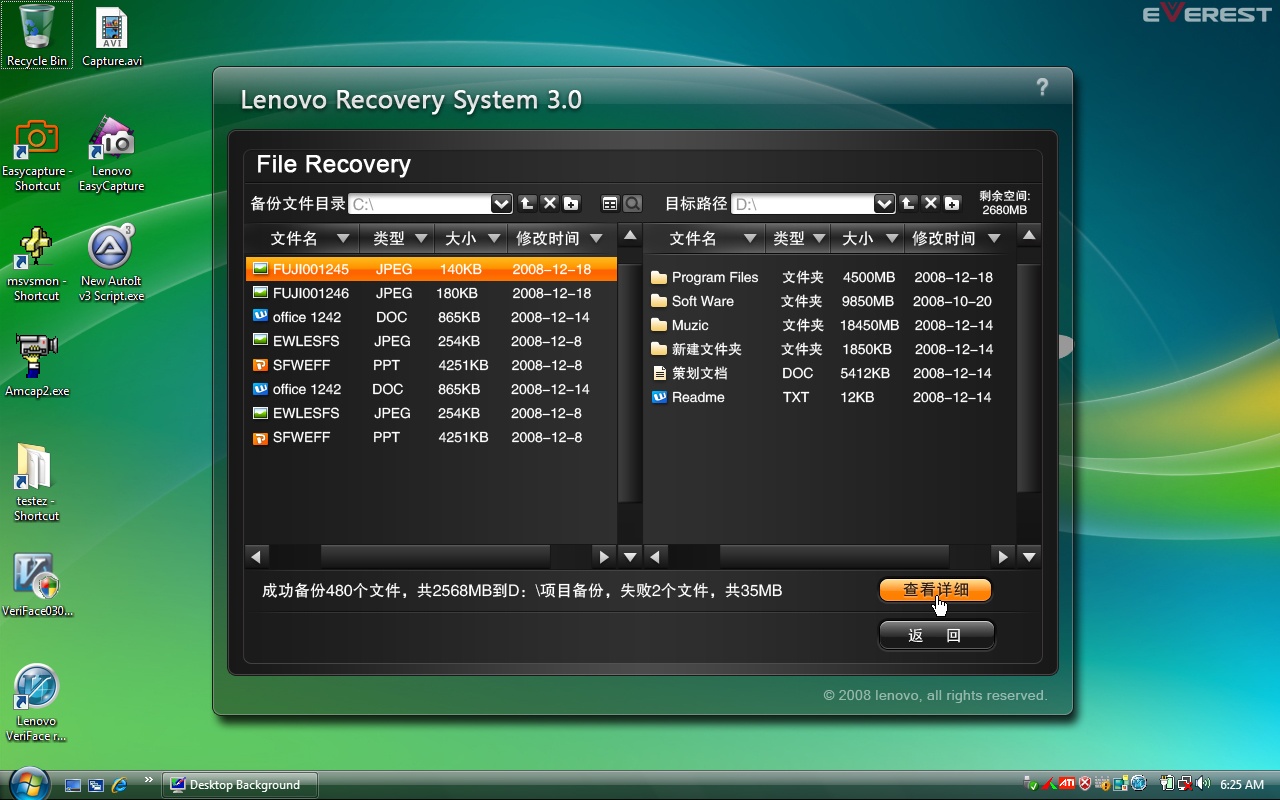Select FUJI001245 file row
This screenshot has height=800, width=1280.
pos(431,269)
